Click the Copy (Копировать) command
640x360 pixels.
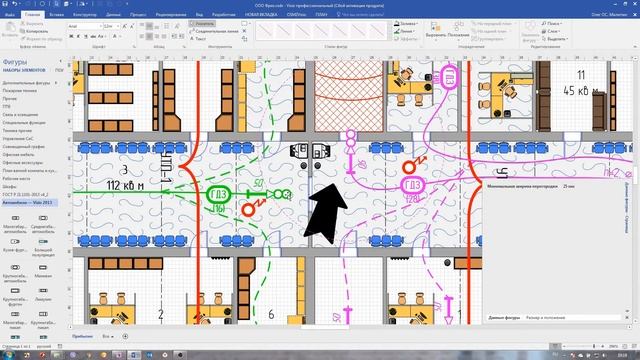click(x=34, y=31)
